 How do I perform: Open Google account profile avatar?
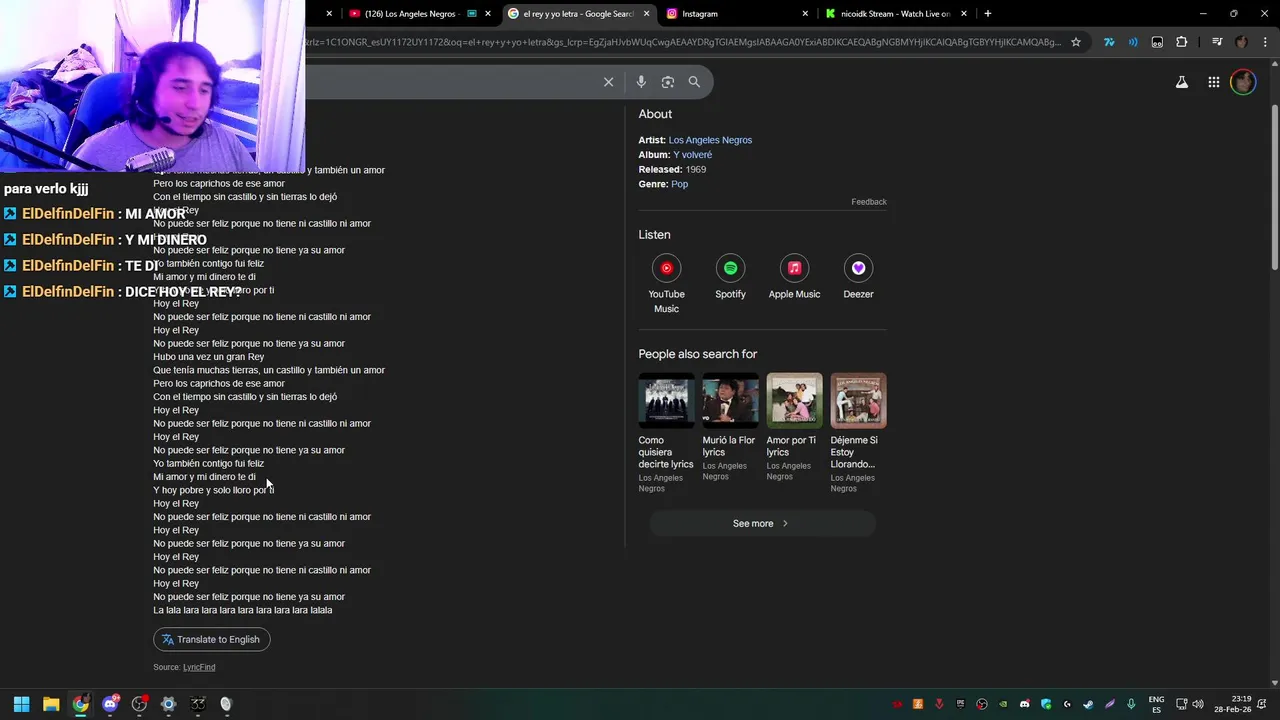point(1243,82)
